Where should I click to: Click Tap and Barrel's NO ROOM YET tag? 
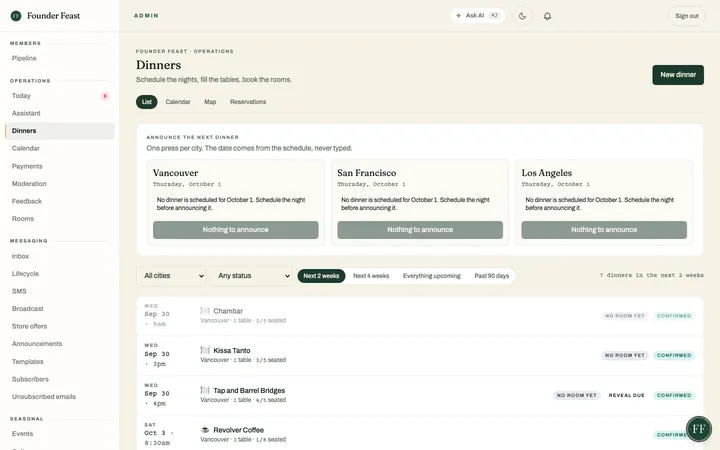point(576,395)
